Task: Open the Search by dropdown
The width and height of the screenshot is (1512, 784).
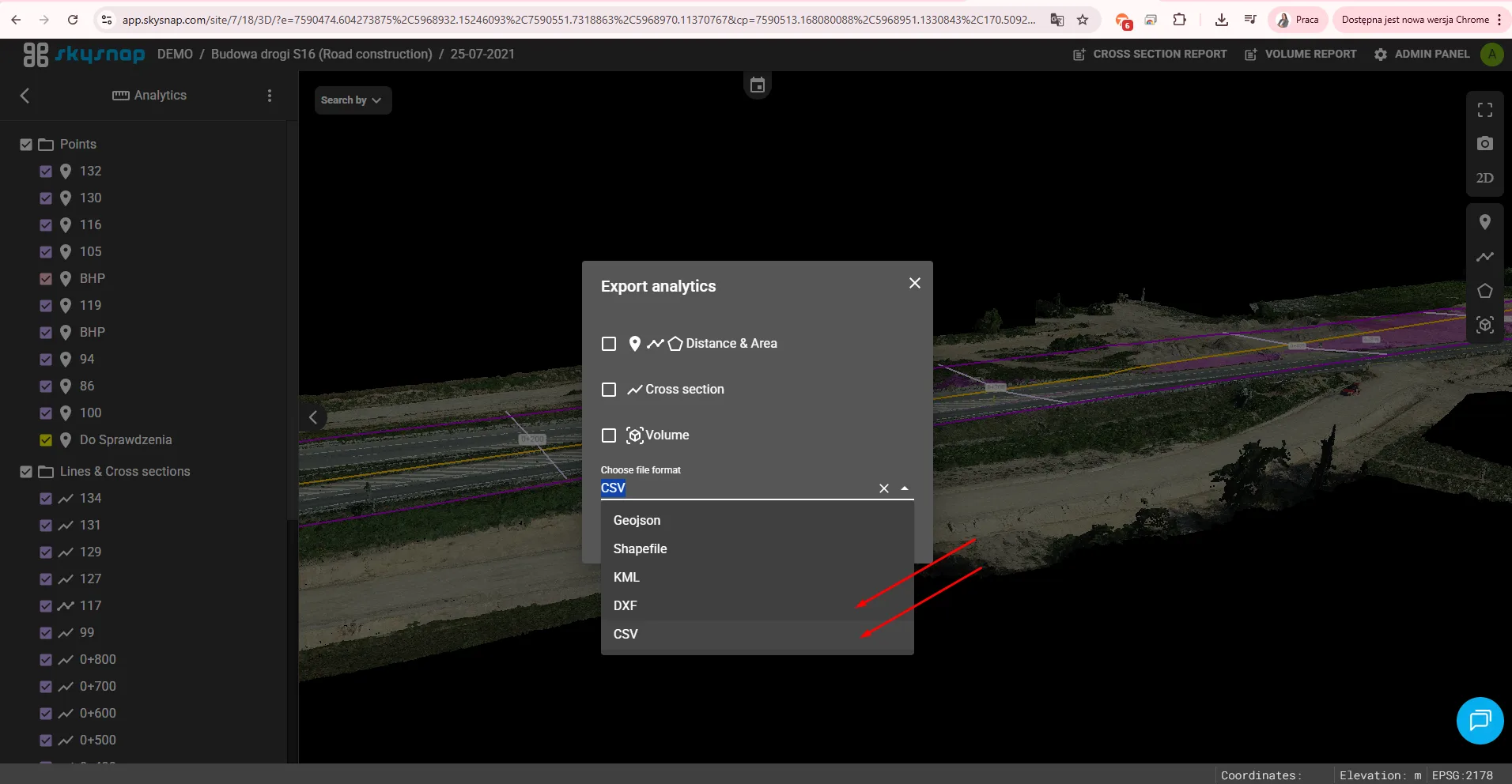Action: point(352,100)
